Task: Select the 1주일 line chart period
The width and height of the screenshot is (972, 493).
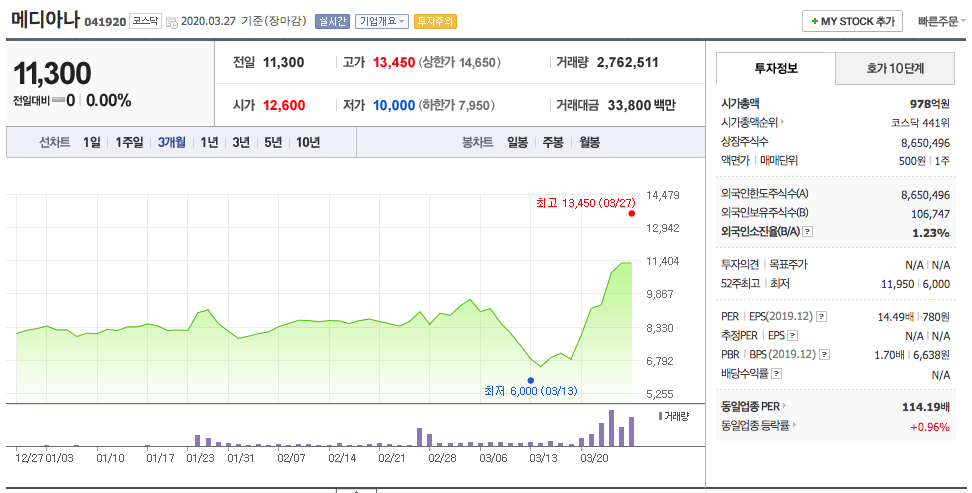Action: [x=129, y=143]
